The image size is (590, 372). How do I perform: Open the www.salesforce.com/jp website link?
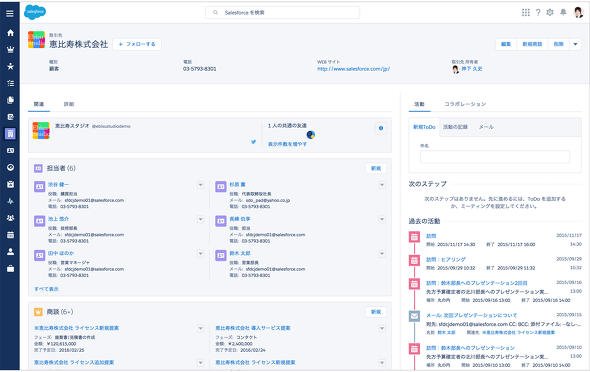(353, 69)
